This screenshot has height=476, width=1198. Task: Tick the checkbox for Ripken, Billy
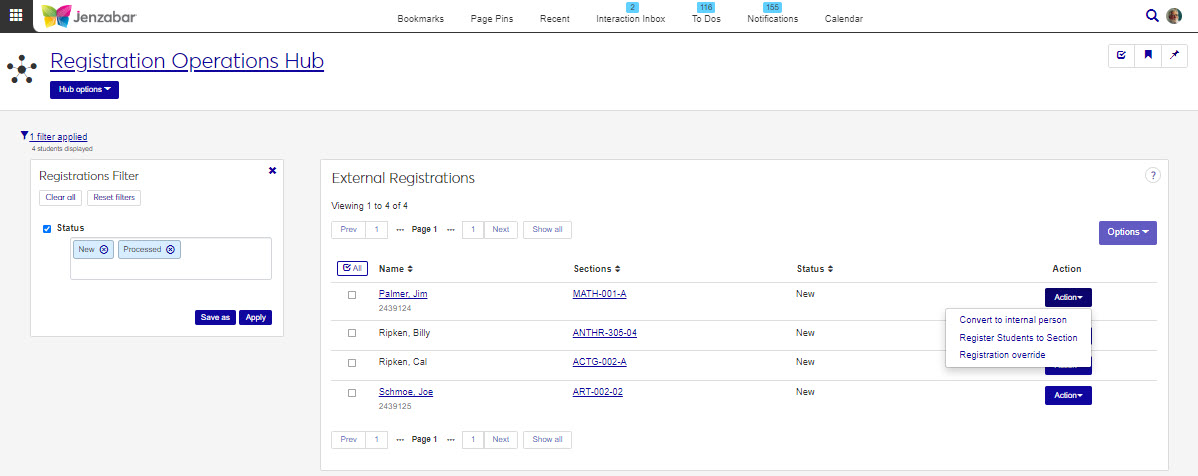click(351, 333)
